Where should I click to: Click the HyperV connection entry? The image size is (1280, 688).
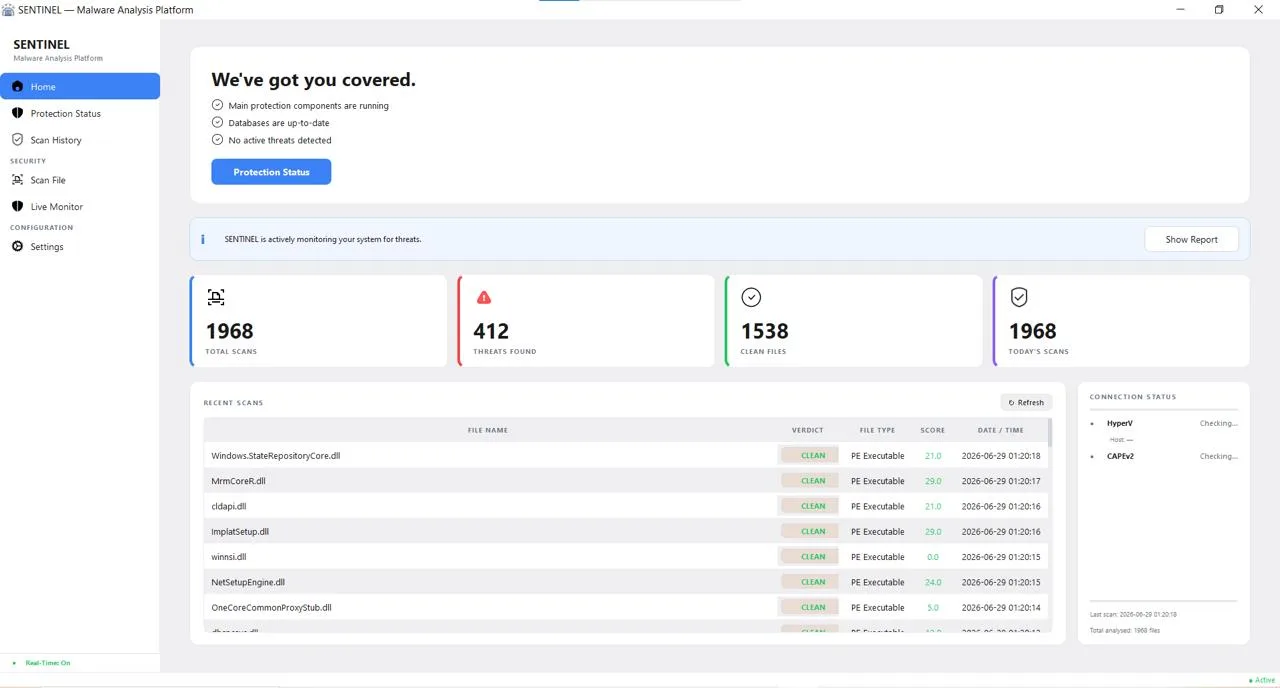[1164, 423]
